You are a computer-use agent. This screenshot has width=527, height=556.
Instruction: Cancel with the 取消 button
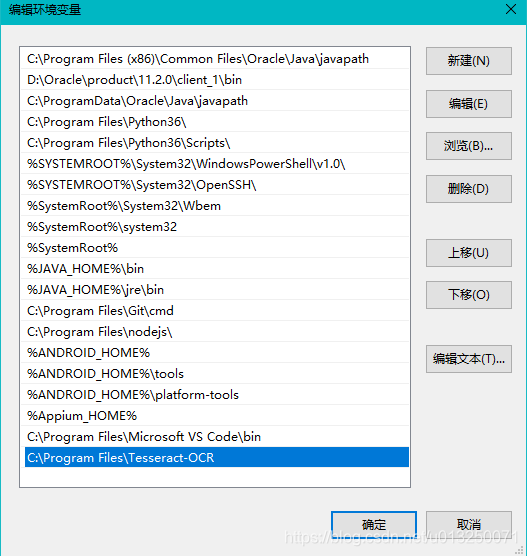(468, 525)
